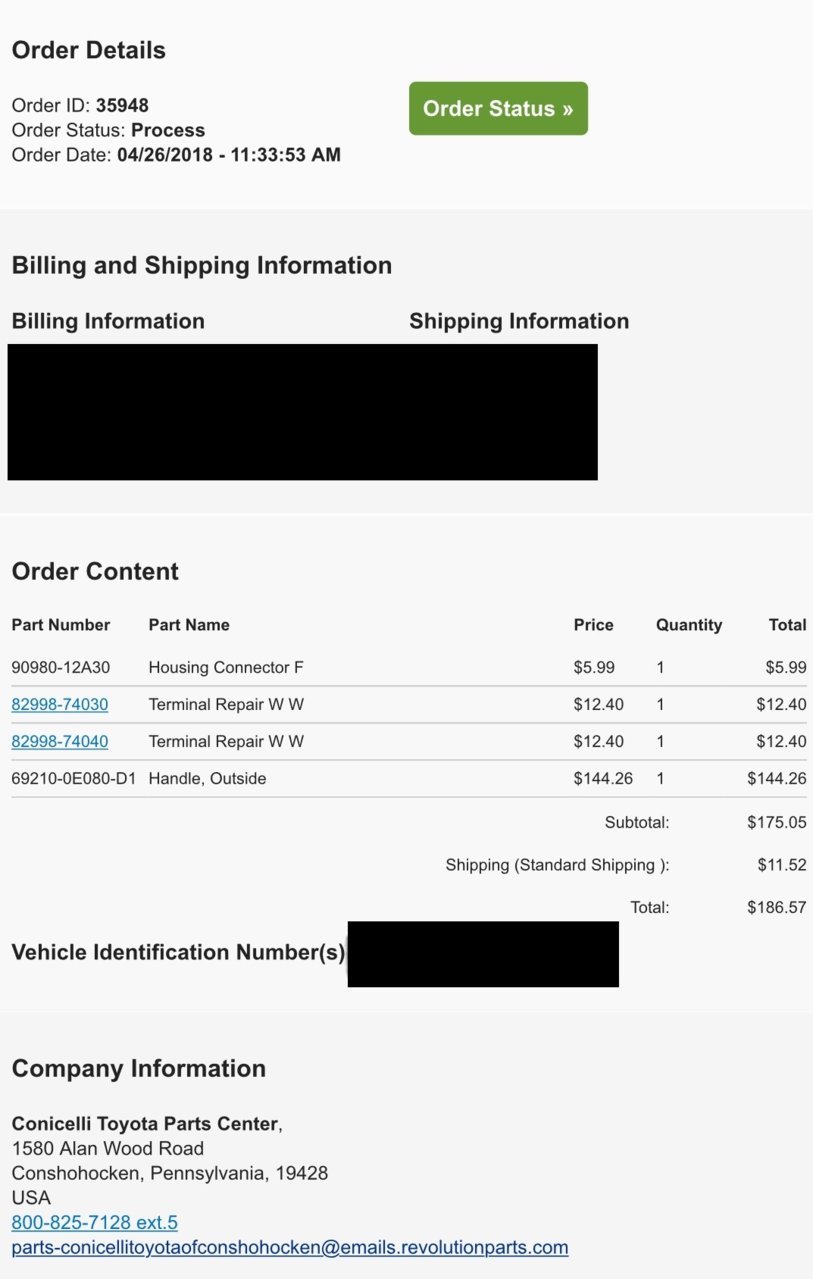Select the Order ID number 35948
The width and height of the screenshot is (813, 1279).
[x=122, y=105]
